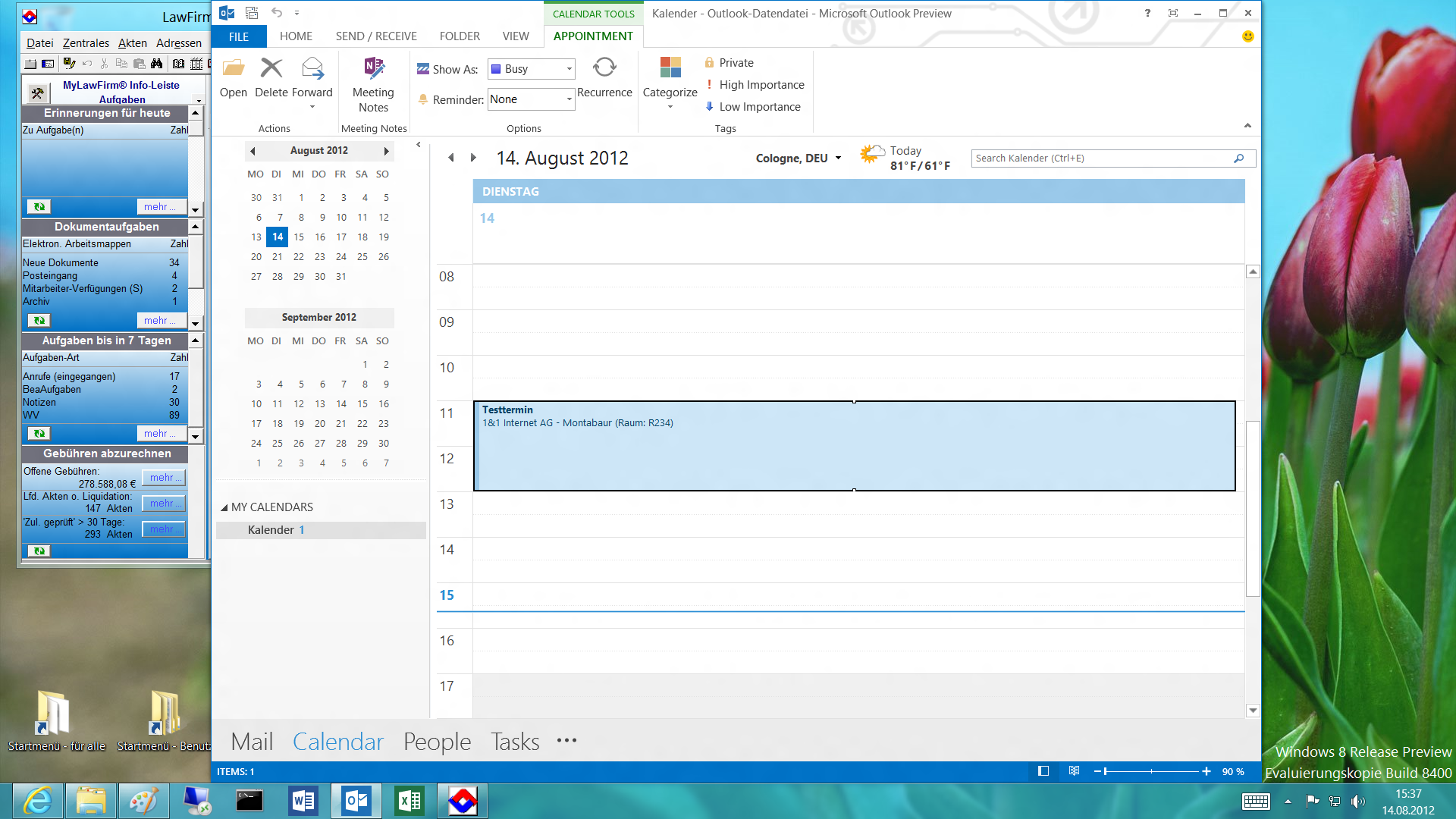
Task: Click the feedback smiley icon
Action: 1247,36
